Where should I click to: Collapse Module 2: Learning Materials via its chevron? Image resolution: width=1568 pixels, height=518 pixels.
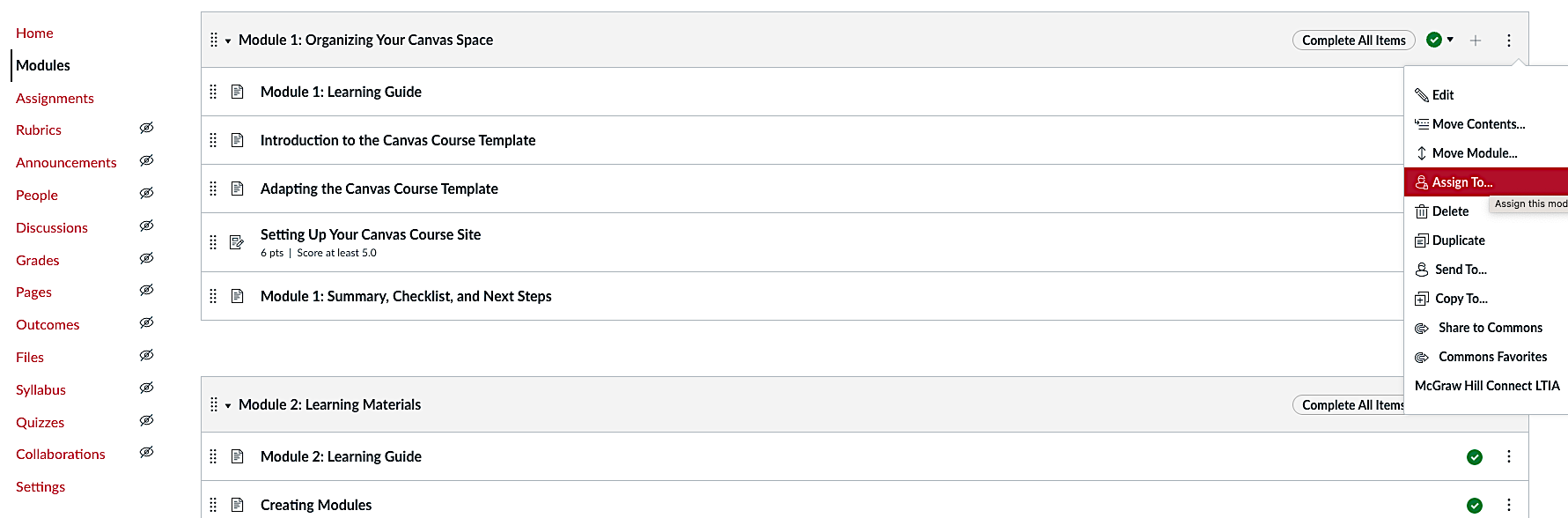pos(228,405)
